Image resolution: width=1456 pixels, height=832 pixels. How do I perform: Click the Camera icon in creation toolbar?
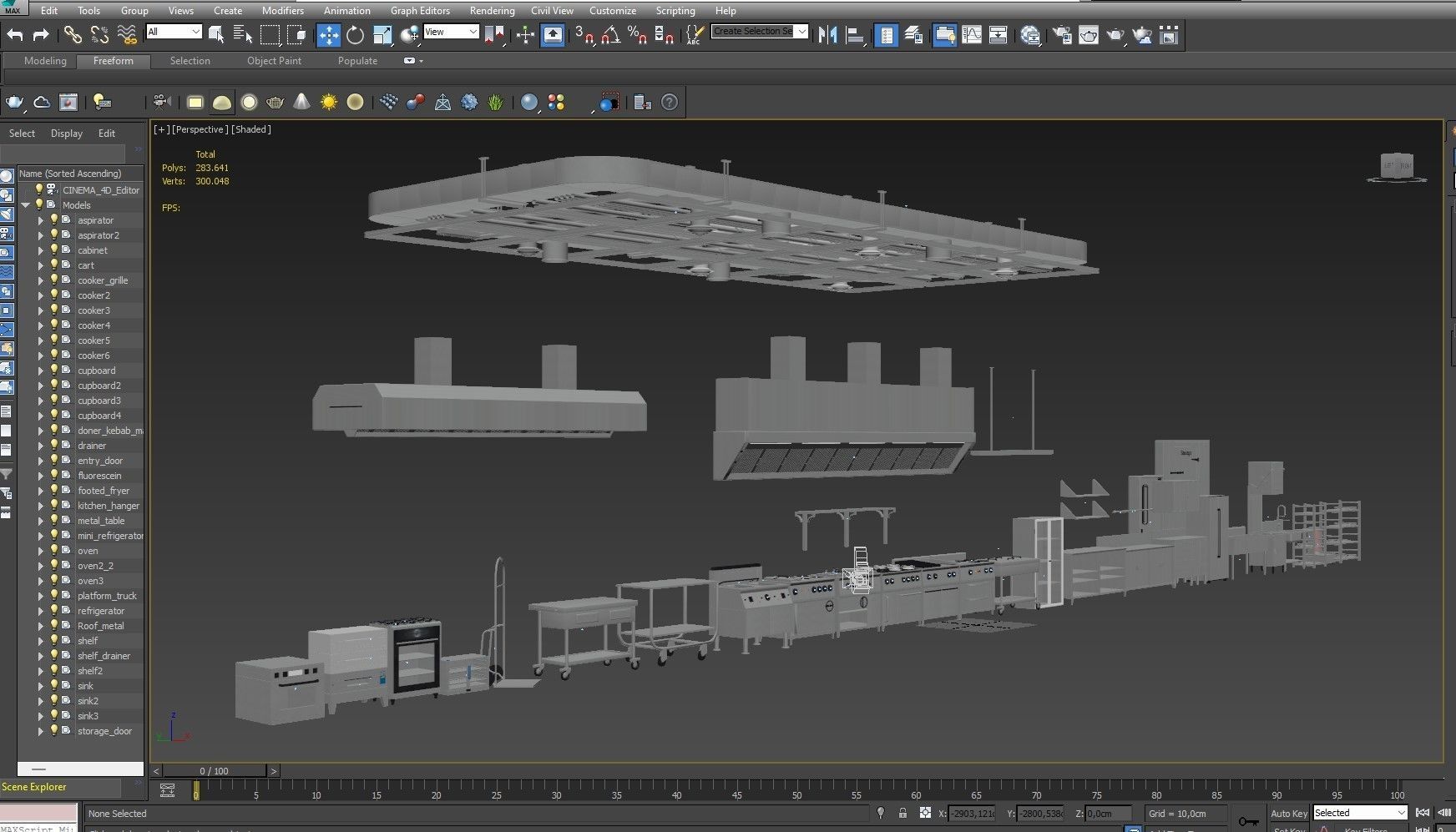(x=162, y=102)
